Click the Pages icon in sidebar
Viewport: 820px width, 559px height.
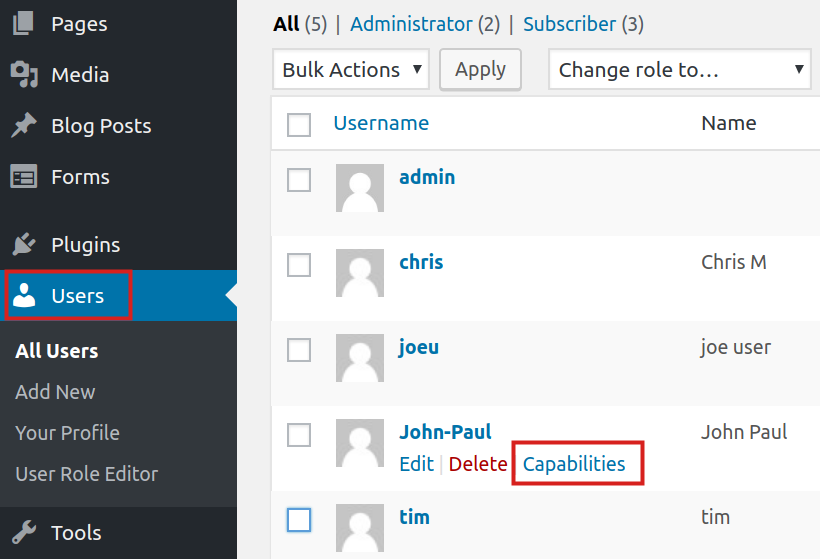pyautogui.click(x=23, y=24)
